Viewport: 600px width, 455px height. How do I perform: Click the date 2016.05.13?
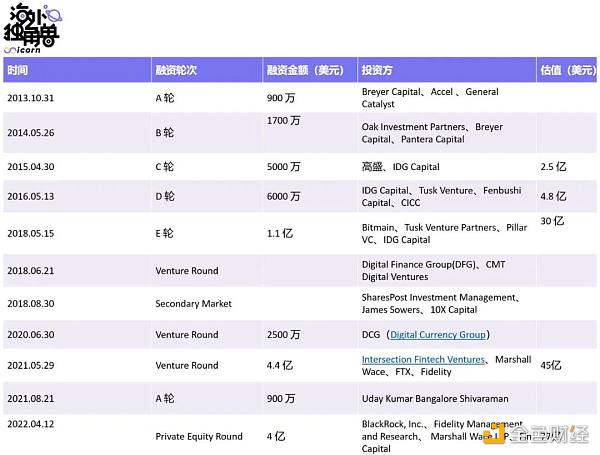click(31, 196)
